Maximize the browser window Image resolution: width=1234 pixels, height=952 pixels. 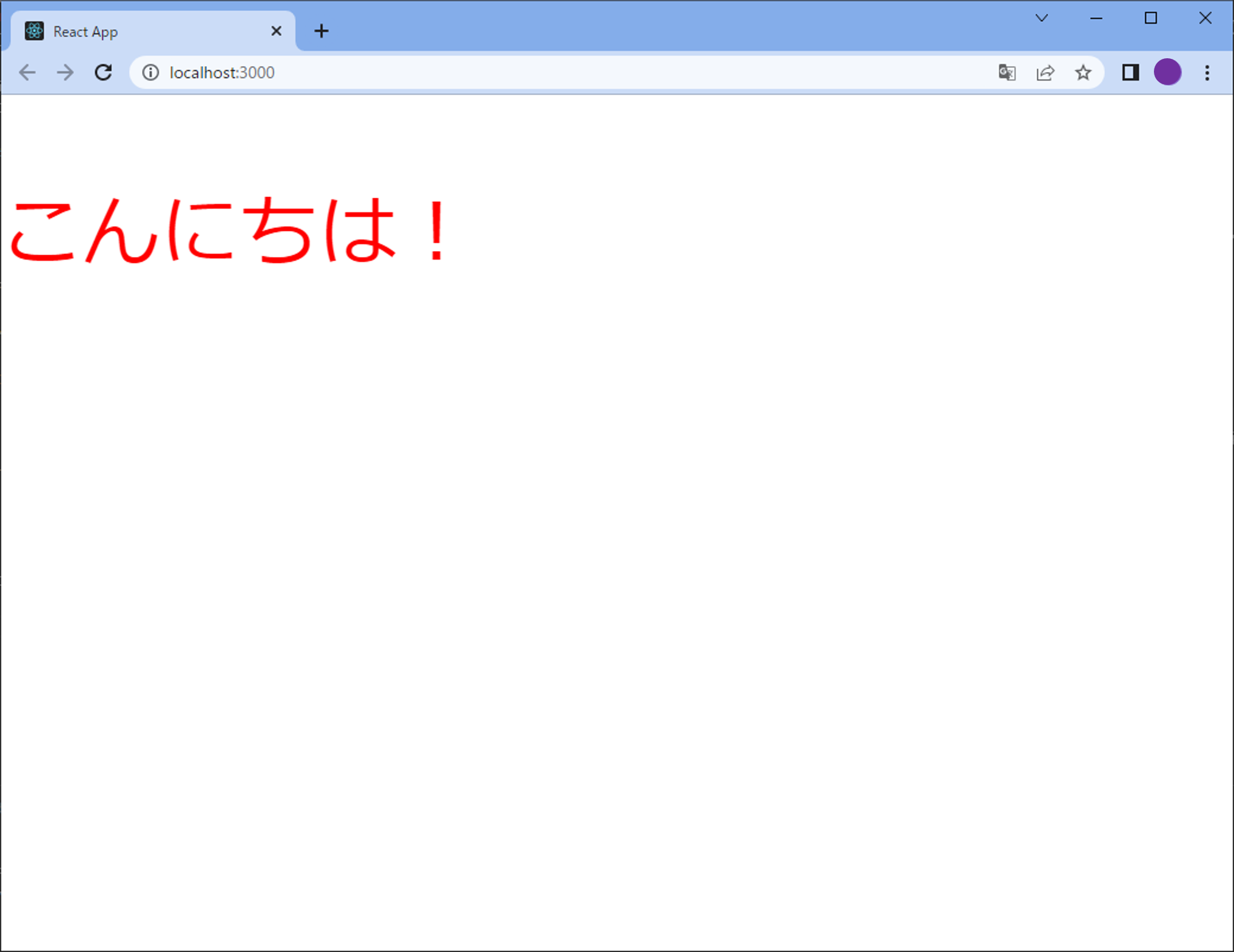1151,18
